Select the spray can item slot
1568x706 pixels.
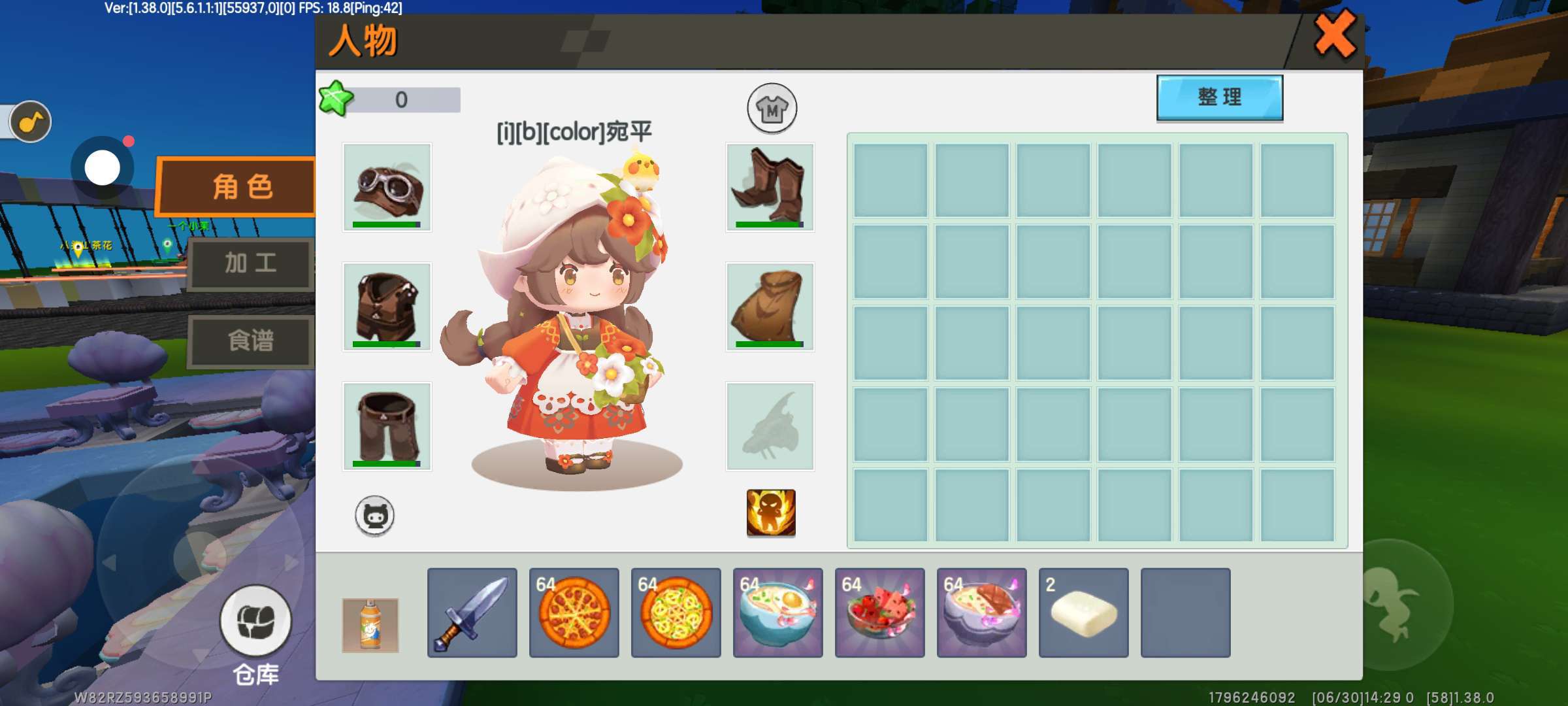pos(370,625)
